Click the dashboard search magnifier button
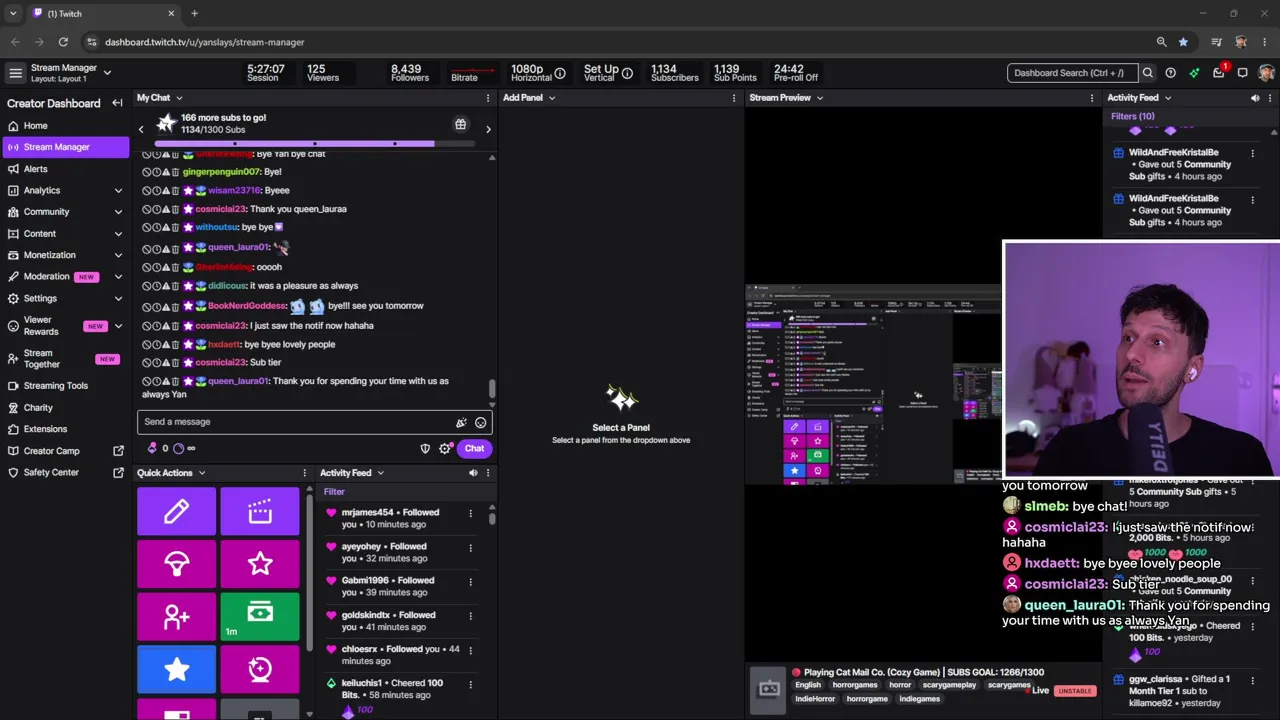 pos(1148,73)
